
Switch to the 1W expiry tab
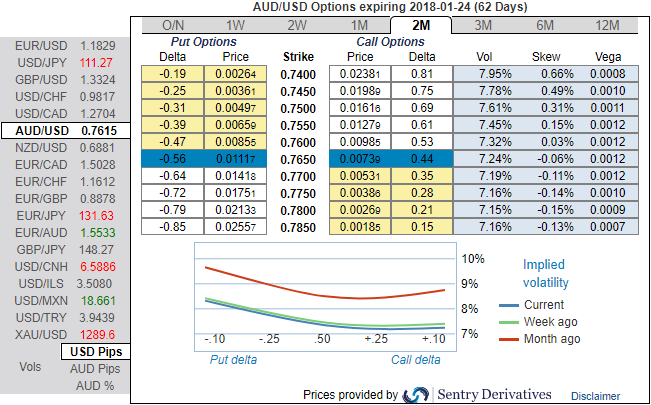(x=235, y=26)
